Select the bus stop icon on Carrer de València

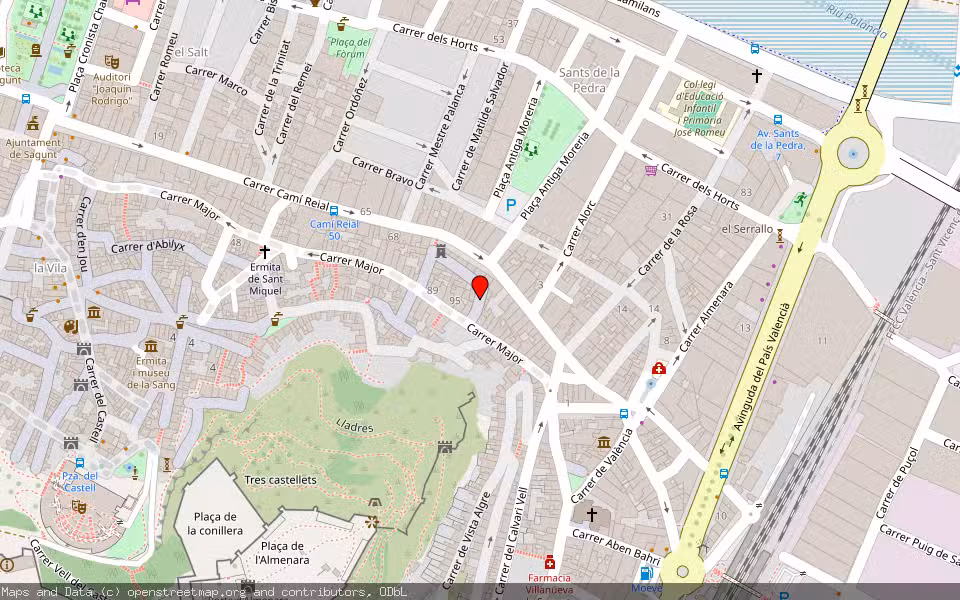click(x=623, y=414)
